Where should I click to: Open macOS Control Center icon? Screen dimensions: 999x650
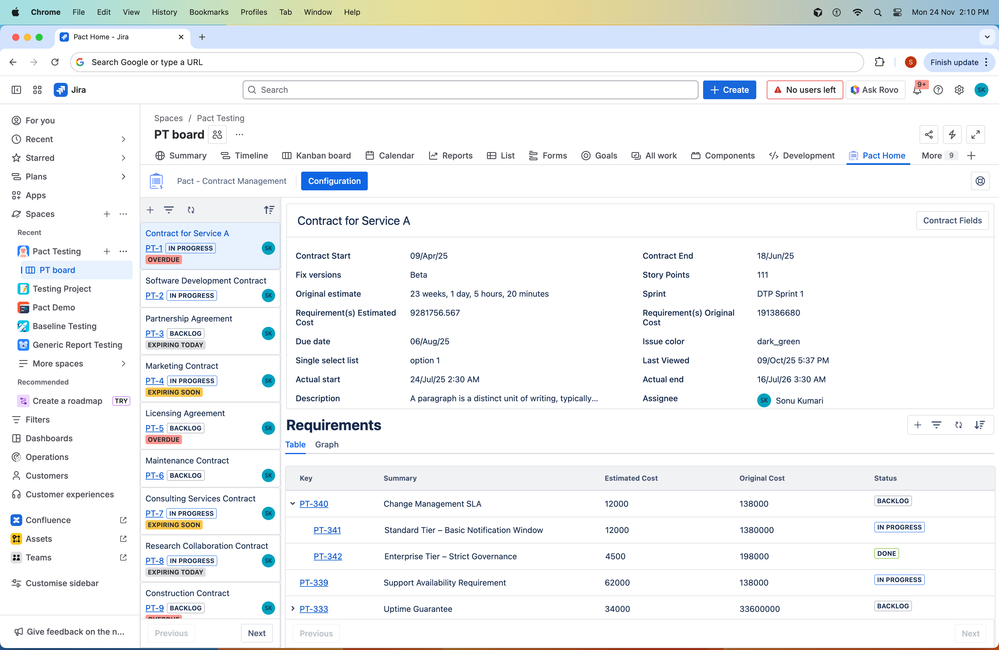click(x=897, y=12)
